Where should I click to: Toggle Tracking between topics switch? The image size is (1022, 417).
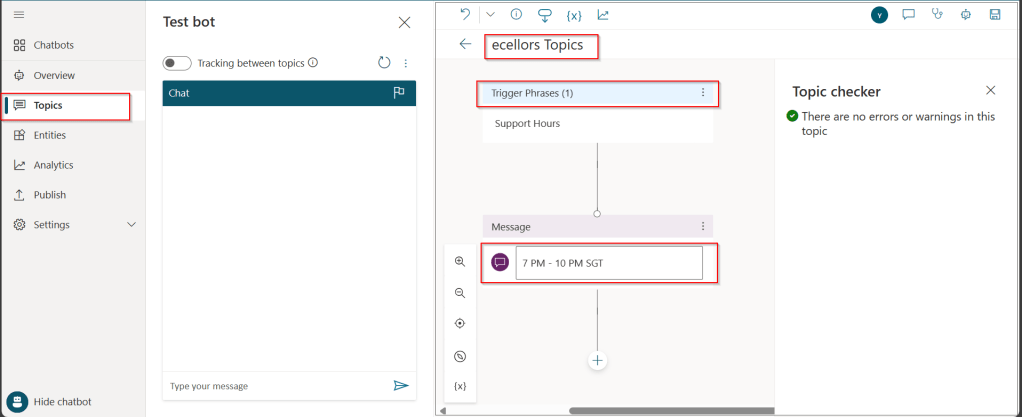tap(177, 63)
